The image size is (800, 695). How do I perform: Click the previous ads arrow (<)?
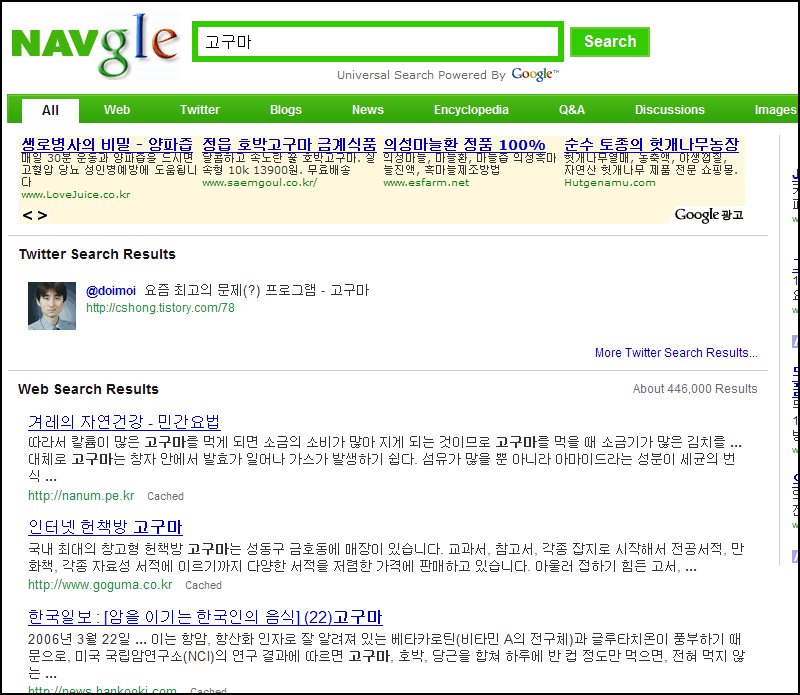click(x=28, y=215)
